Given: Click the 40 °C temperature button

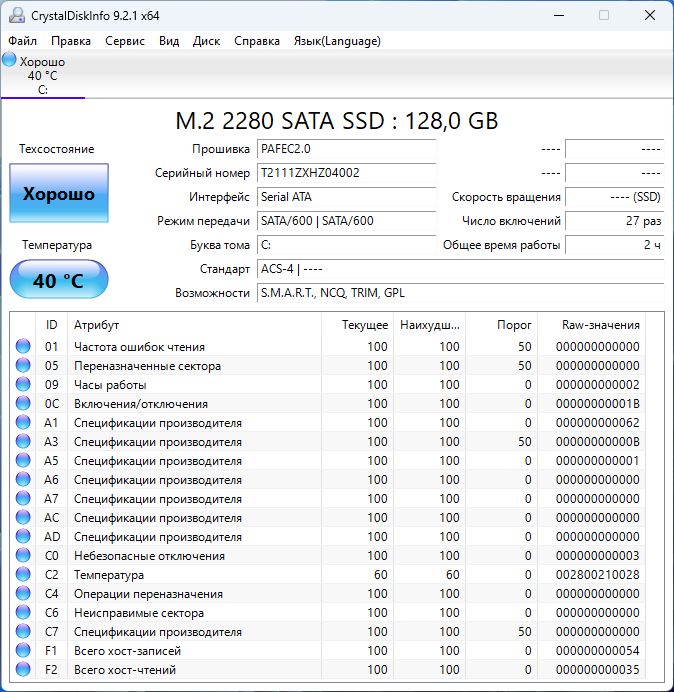Looking at the screenshot, I should pos(59,280).
